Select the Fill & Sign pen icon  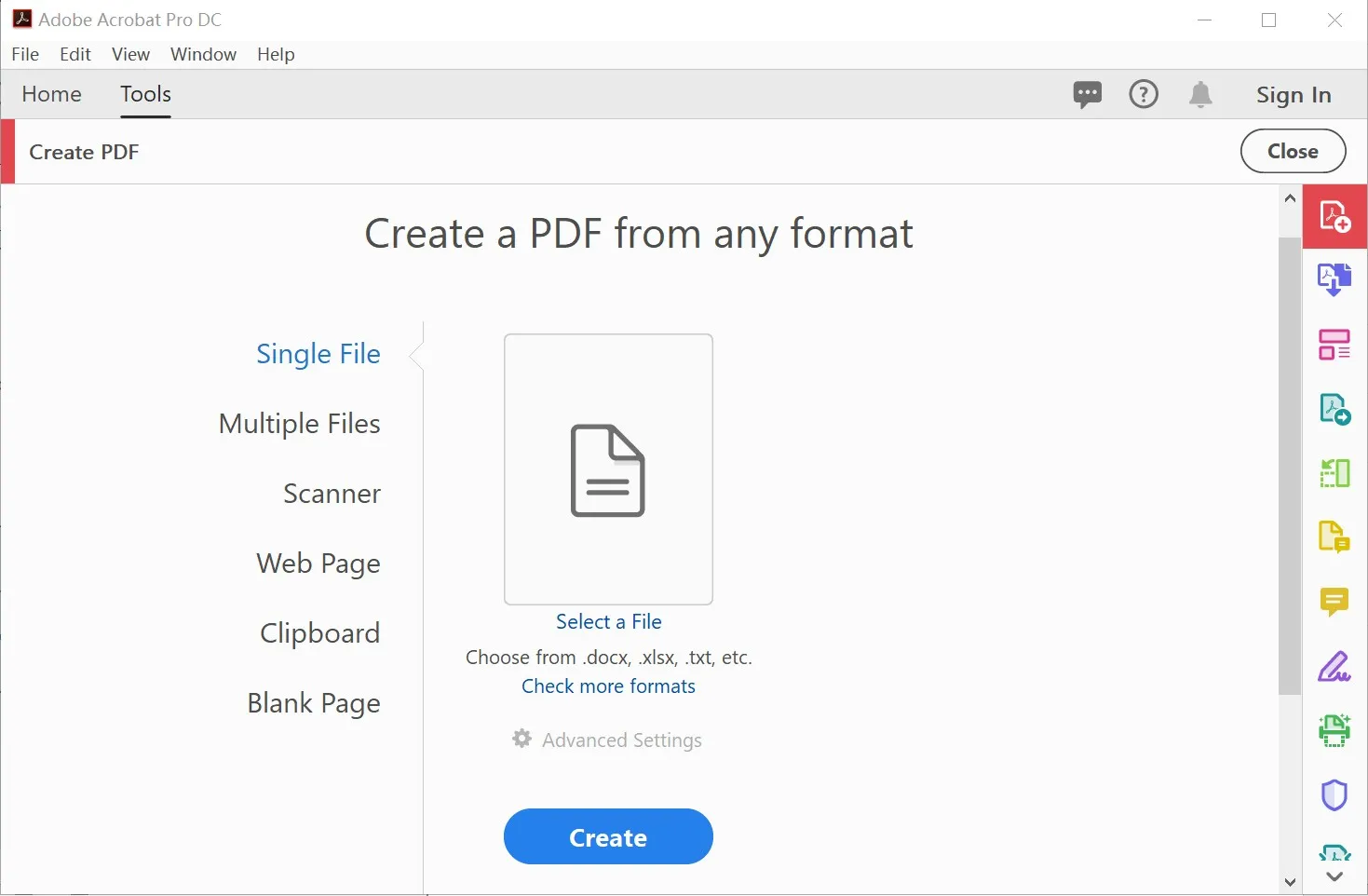coord(1334,667)
